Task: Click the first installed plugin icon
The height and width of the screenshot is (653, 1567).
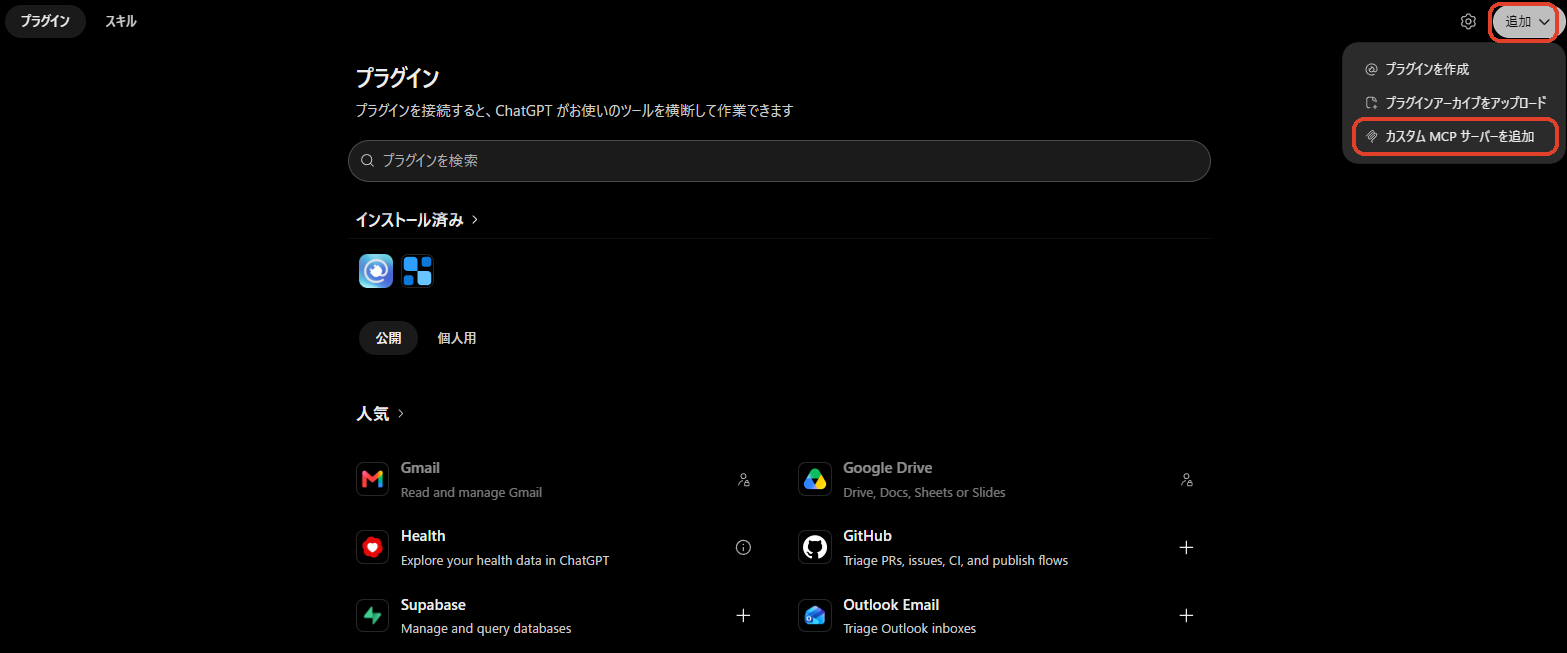Action: point(376,271)
